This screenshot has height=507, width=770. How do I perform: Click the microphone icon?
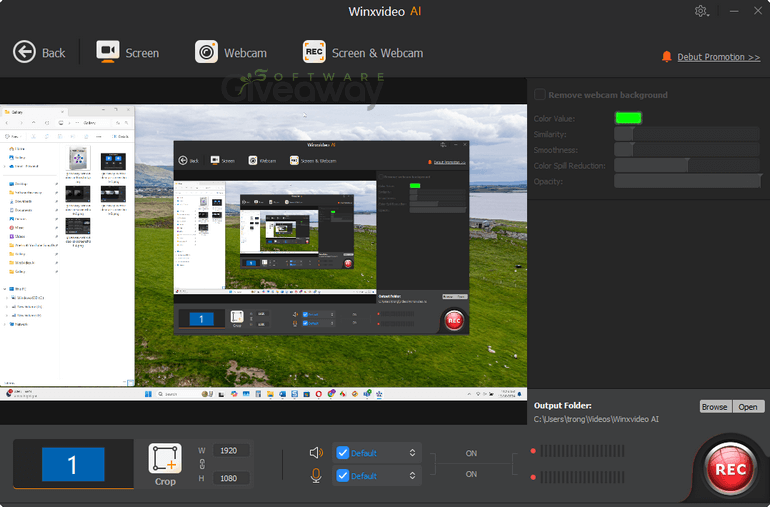tap(316, 476)
